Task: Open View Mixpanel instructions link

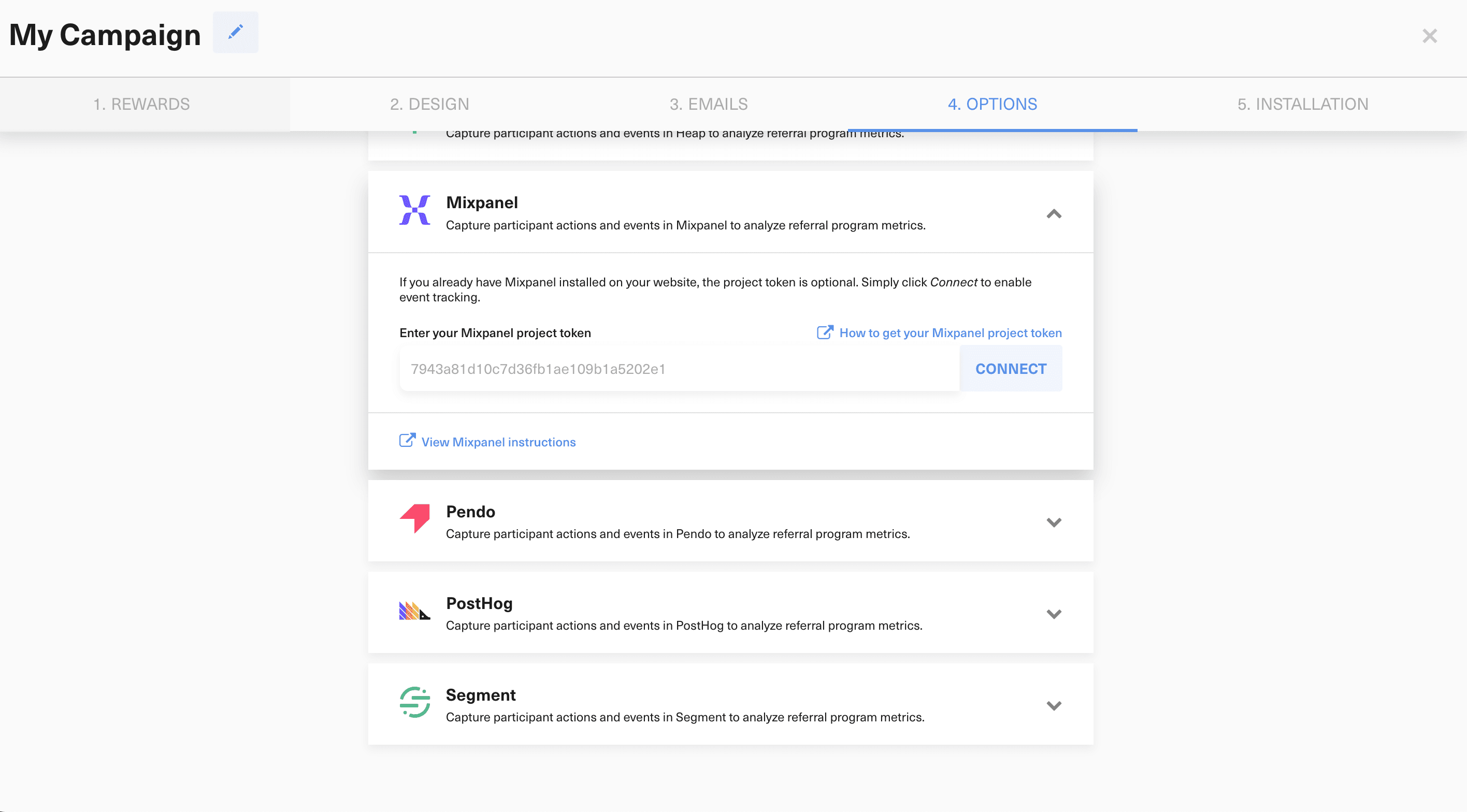Action: coord(498,442)
